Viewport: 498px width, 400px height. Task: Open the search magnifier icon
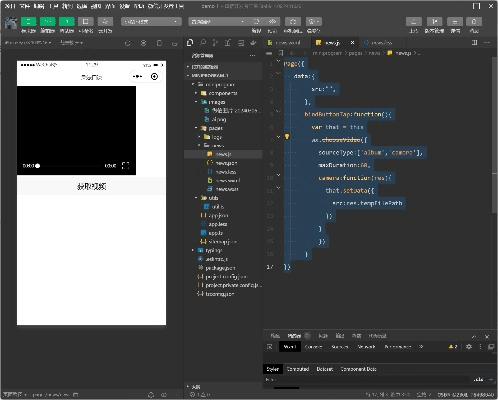(x=203, y=43)
